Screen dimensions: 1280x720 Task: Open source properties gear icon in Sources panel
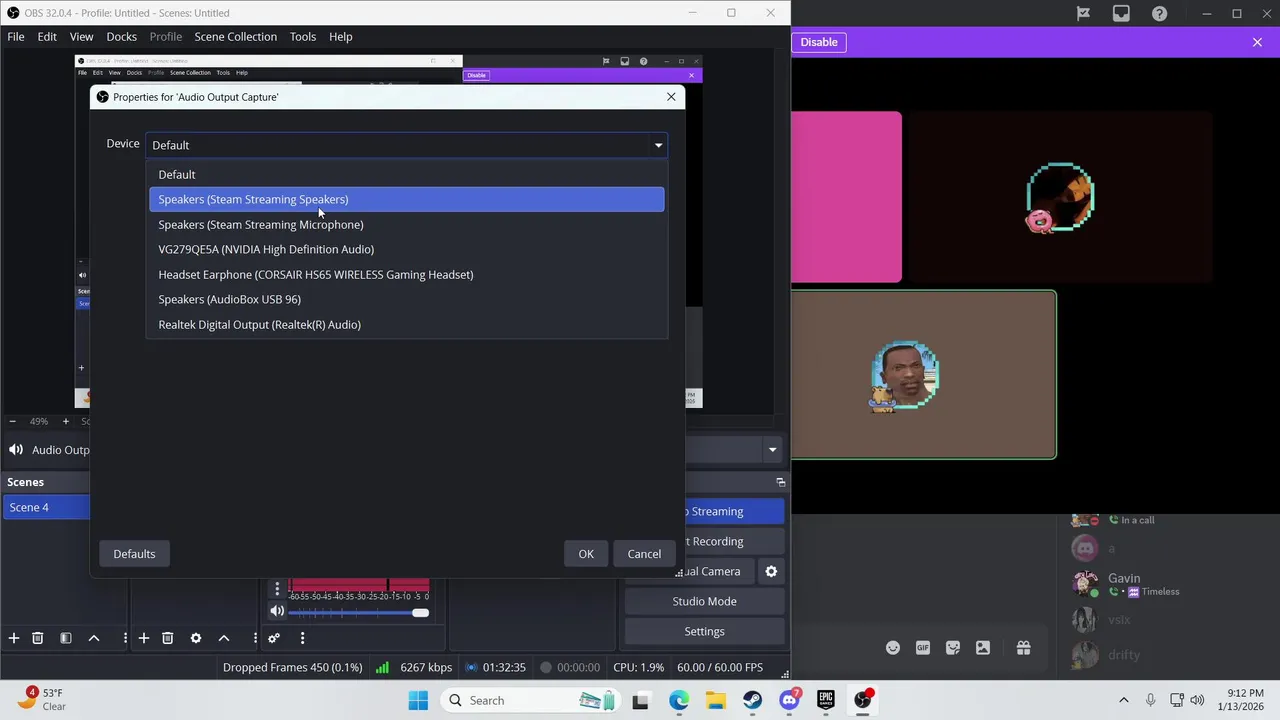click(196, 638)
